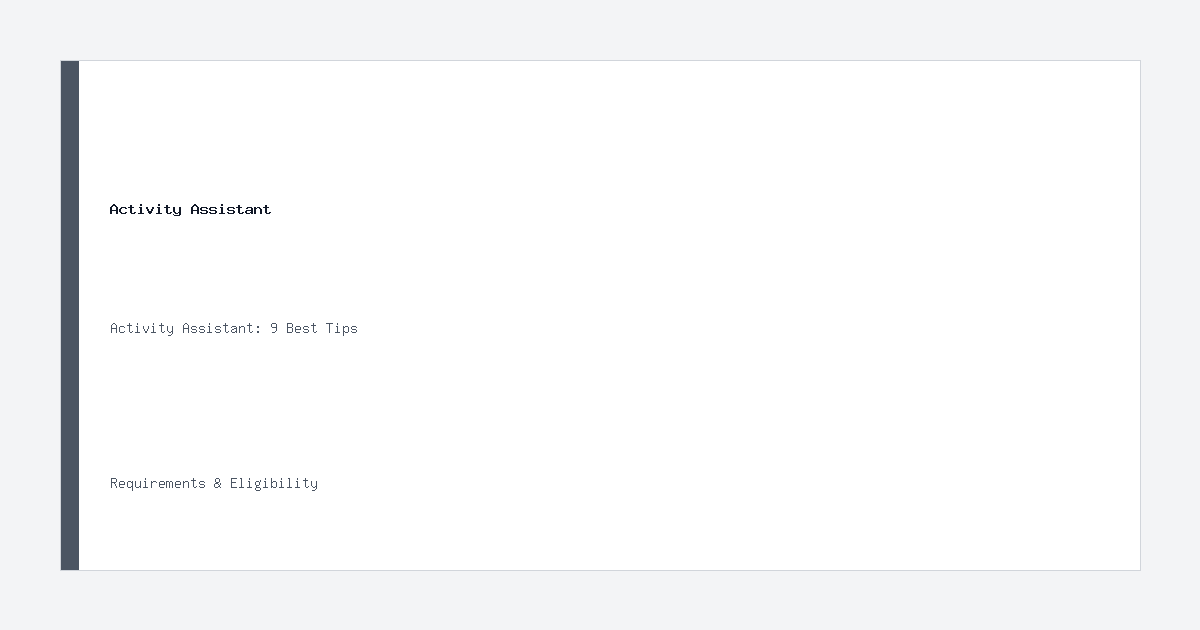Image resolution: width=1200 pixels, height=630 pixels.
Task: Open the Requirements & Eligibility link
Action: [214, 483]
